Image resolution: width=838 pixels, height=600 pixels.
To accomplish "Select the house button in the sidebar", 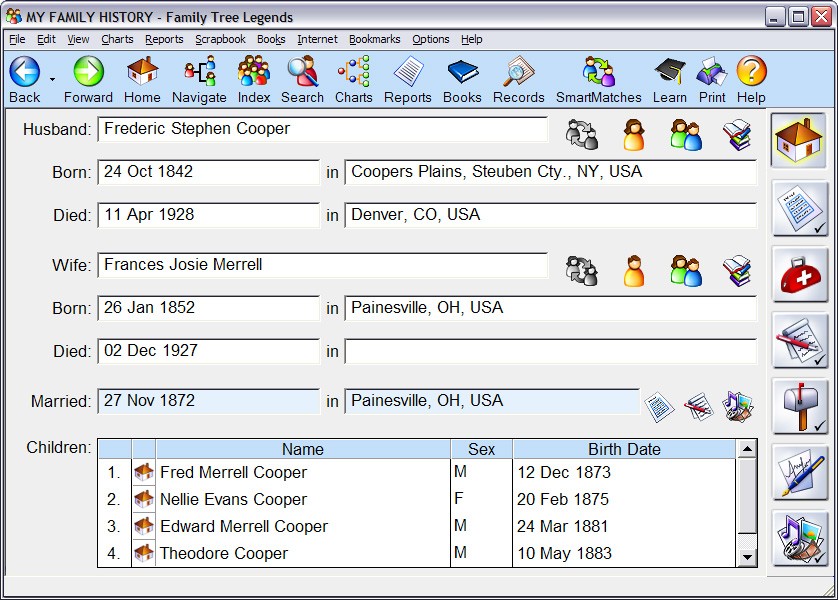I will (x=798, y=141).
